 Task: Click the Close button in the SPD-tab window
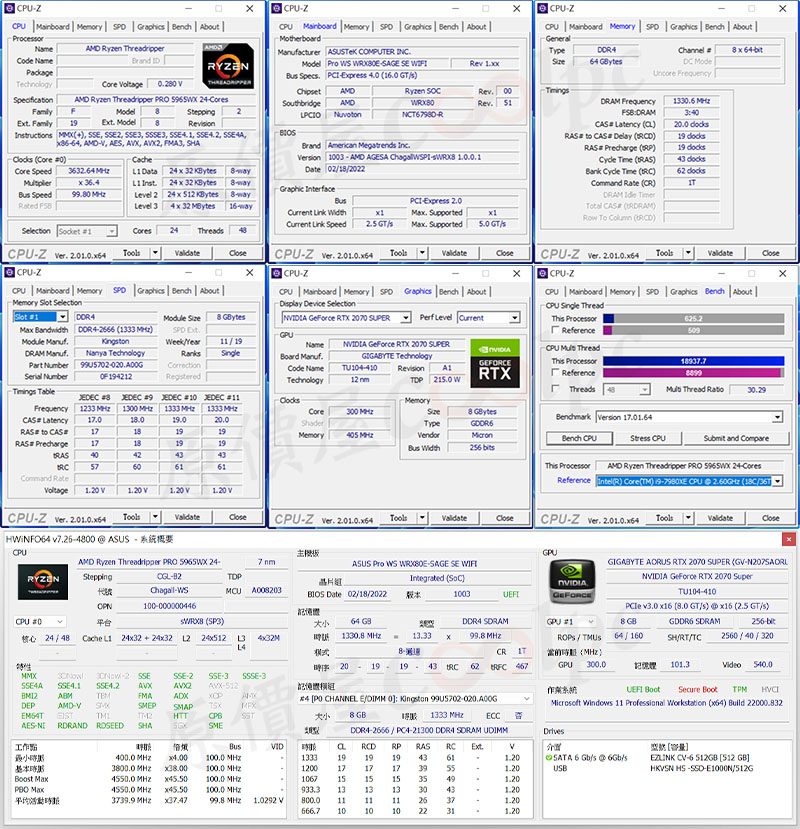coord(237,517)
